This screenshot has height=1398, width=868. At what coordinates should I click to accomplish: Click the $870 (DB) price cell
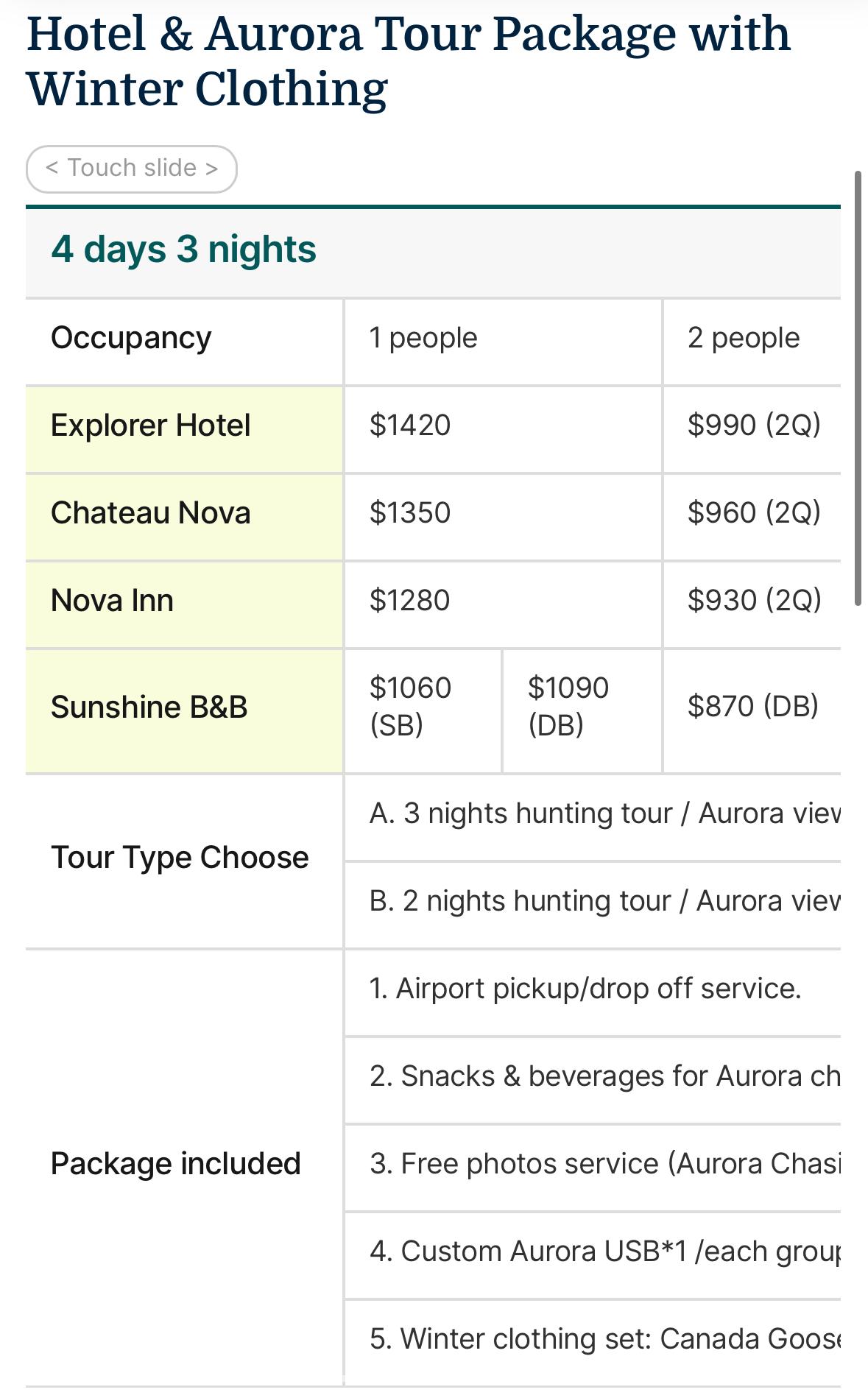752,707
